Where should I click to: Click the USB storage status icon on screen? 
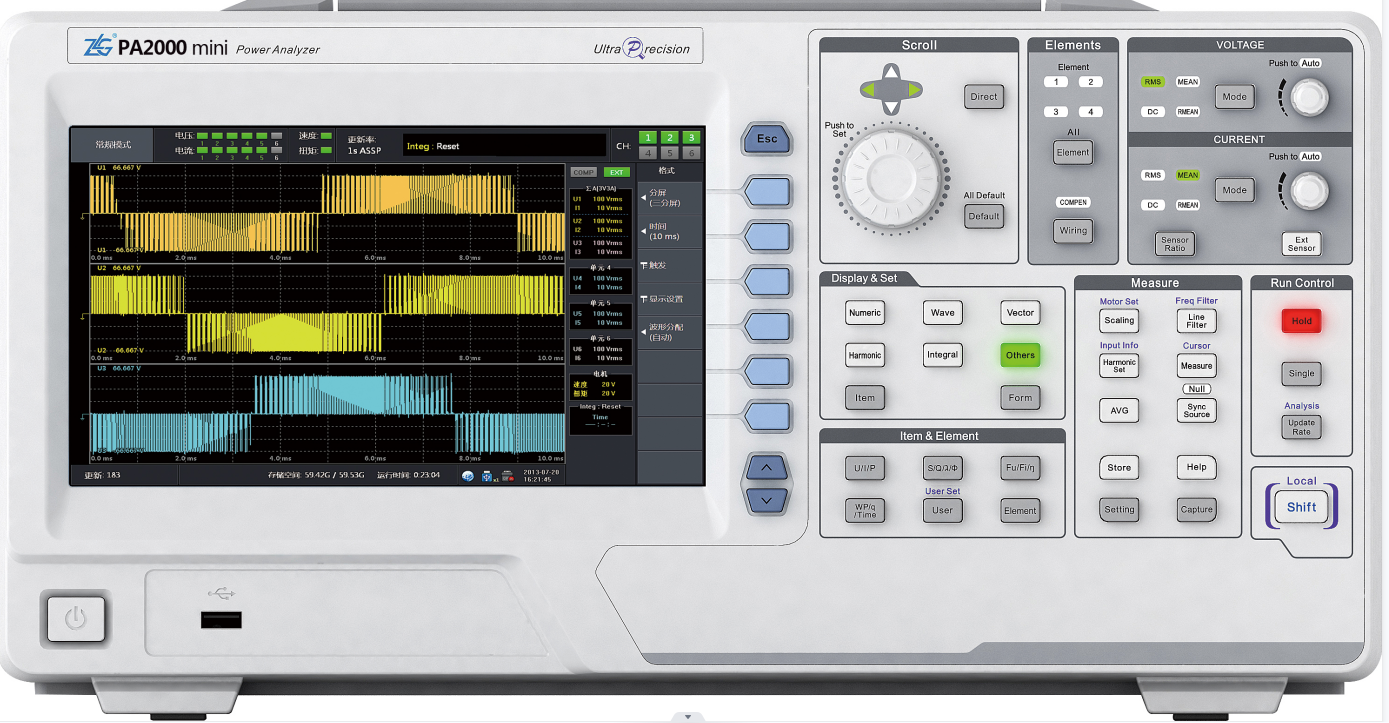(487, 476)
